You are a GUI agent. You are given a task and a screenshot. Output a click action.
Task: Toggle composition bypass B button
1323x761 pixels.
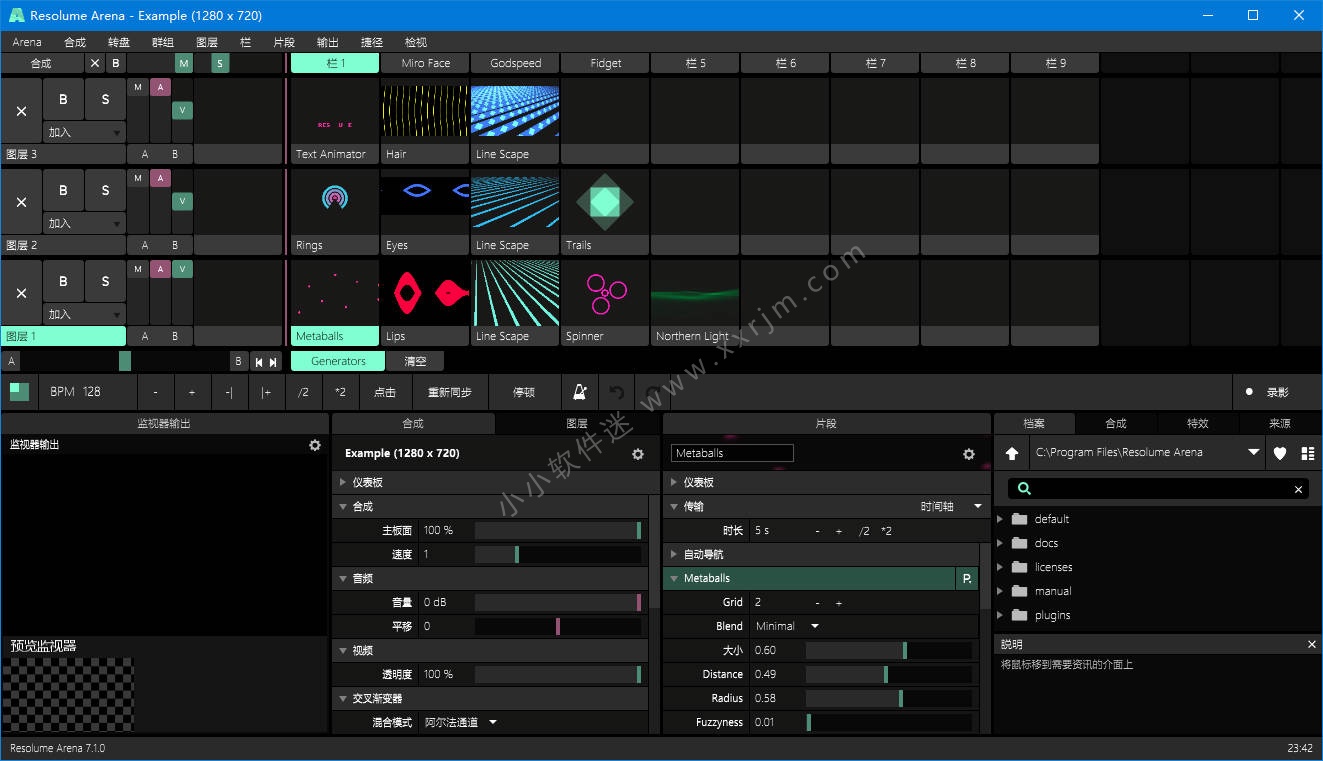point(116,63)
